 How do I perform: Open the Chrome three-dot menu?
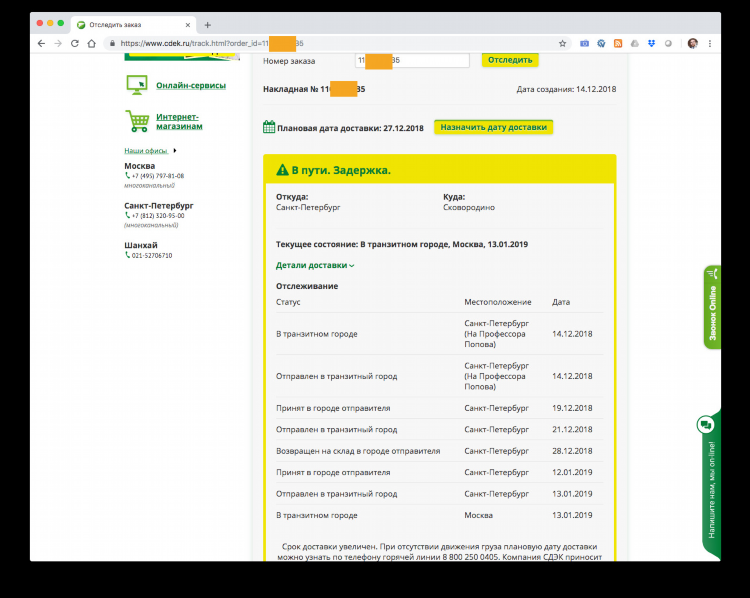click(710, 44)
